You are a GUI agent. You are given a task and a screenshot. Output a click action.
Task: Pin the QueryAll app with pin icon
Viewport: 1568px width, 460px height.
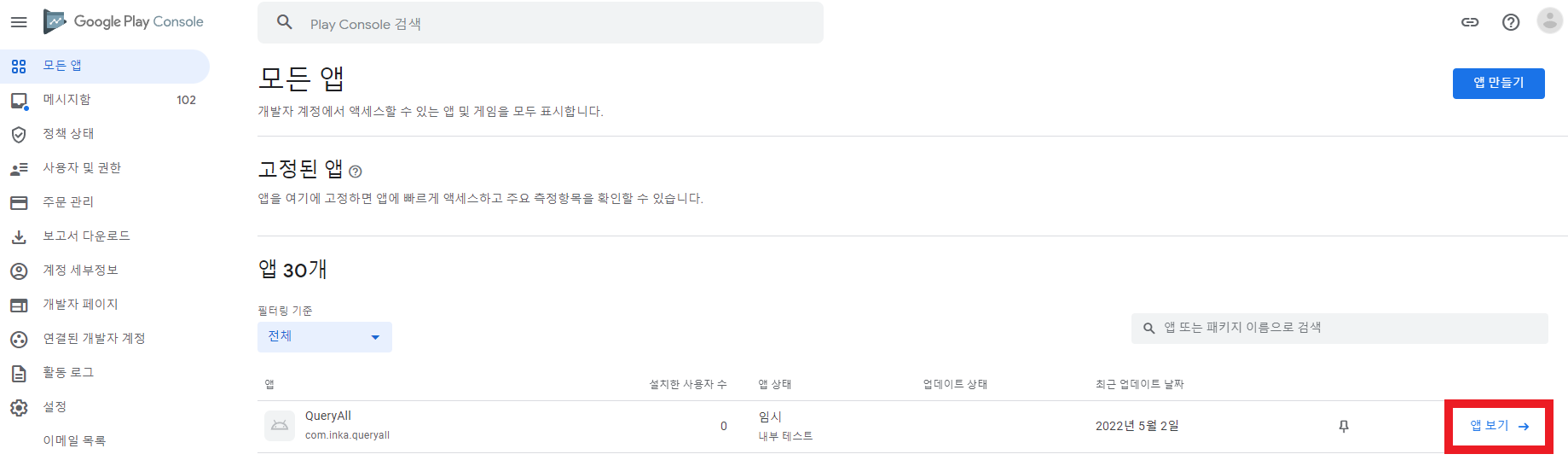click(x=1344, y=426)
